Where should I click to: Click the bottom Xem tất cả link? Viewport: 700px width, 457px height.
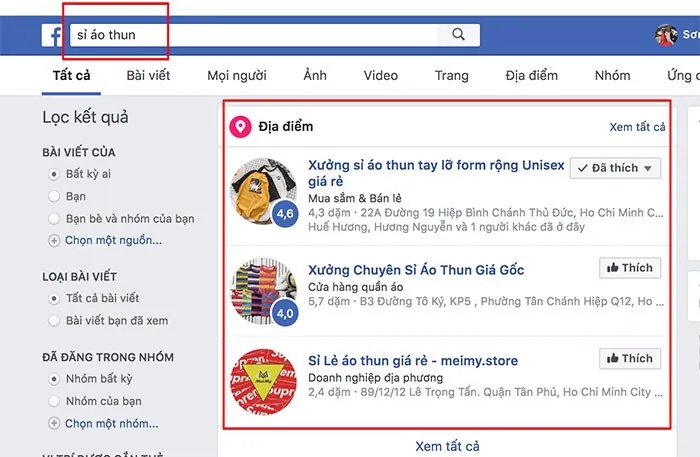click(447, 446)
